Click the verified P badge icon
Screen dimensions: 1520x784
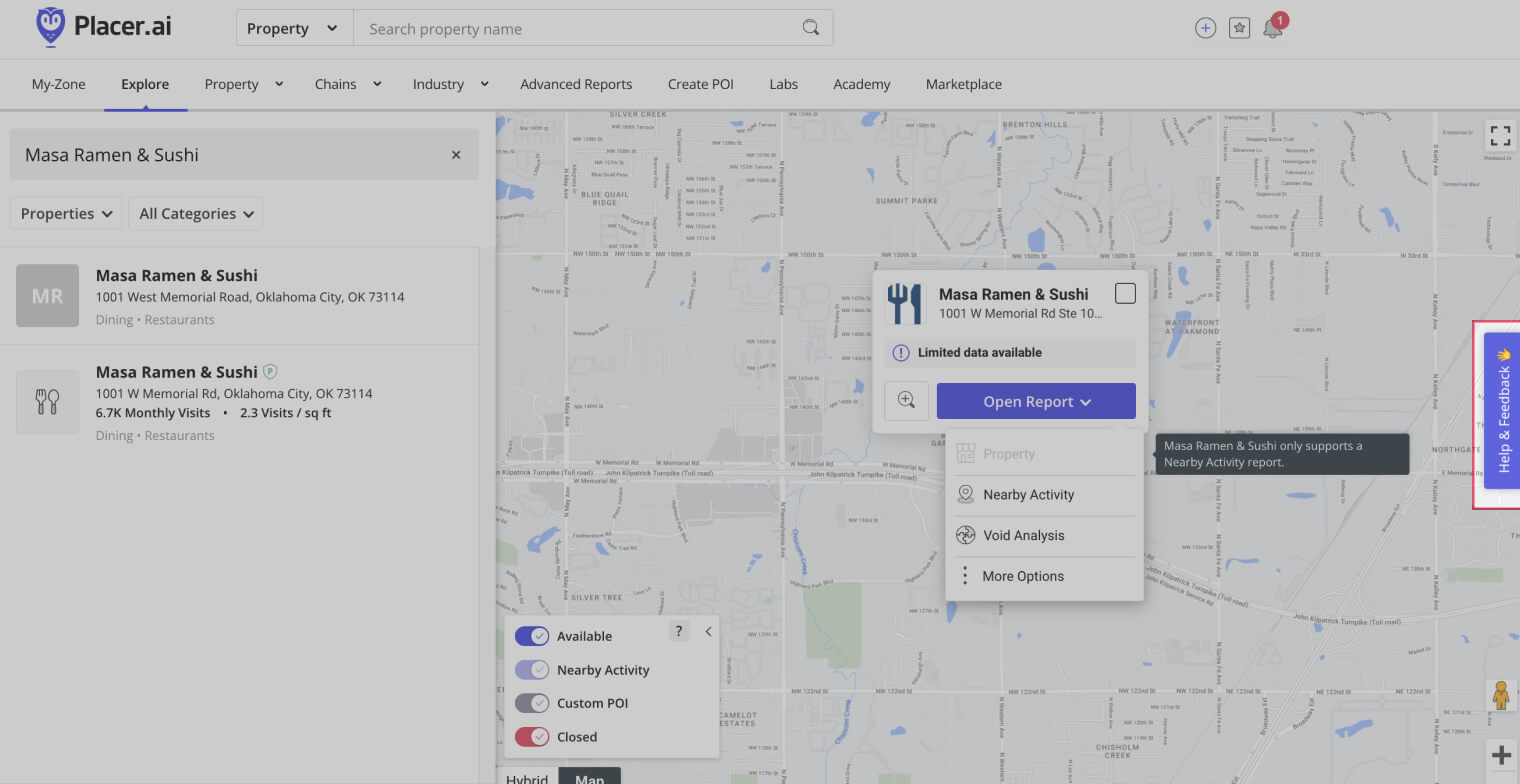pos(270,372)
